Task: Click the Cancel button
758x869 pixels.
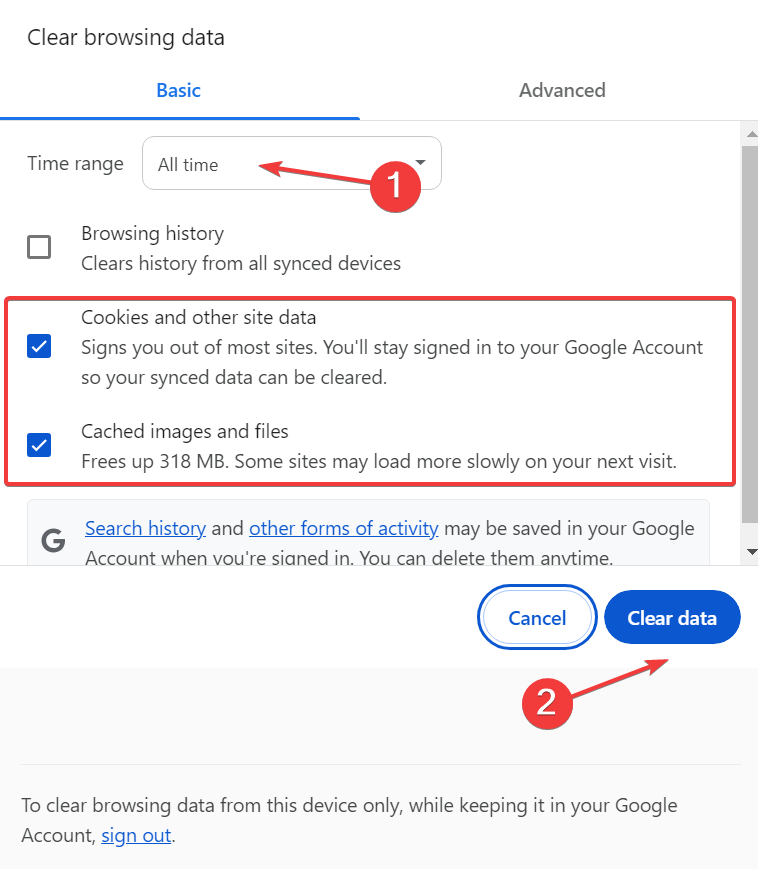Action: [537, 617]
